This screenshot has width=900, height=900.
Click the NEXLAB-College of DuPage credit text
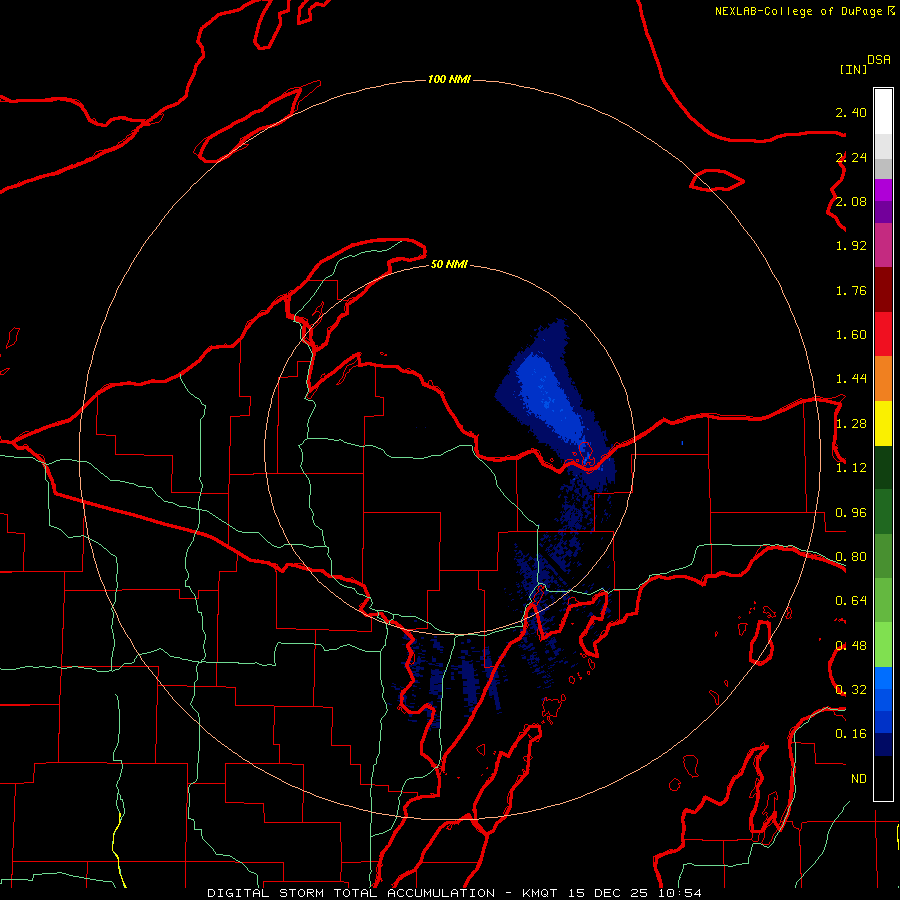click(798, 11)
